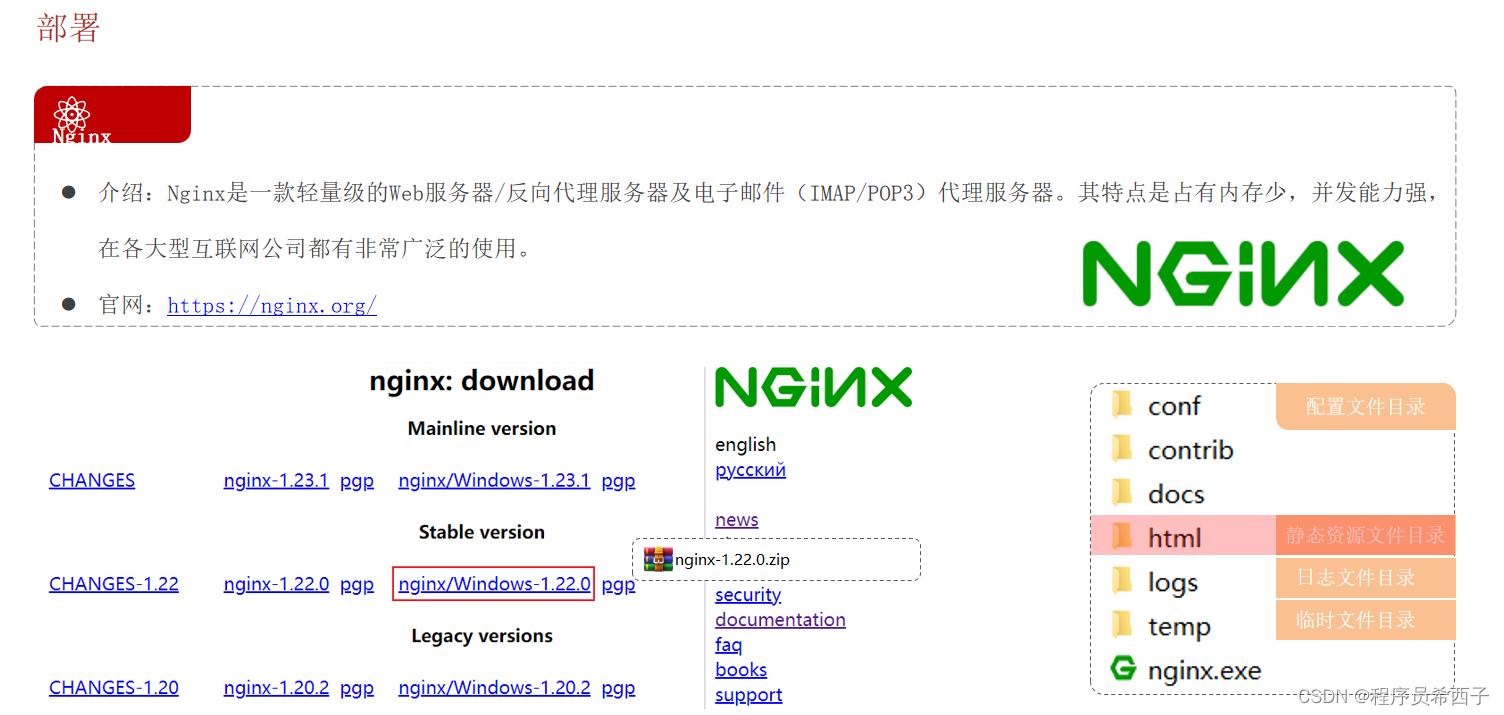
Task: Click the temp folder icon
Action: tap(1123, 625)
